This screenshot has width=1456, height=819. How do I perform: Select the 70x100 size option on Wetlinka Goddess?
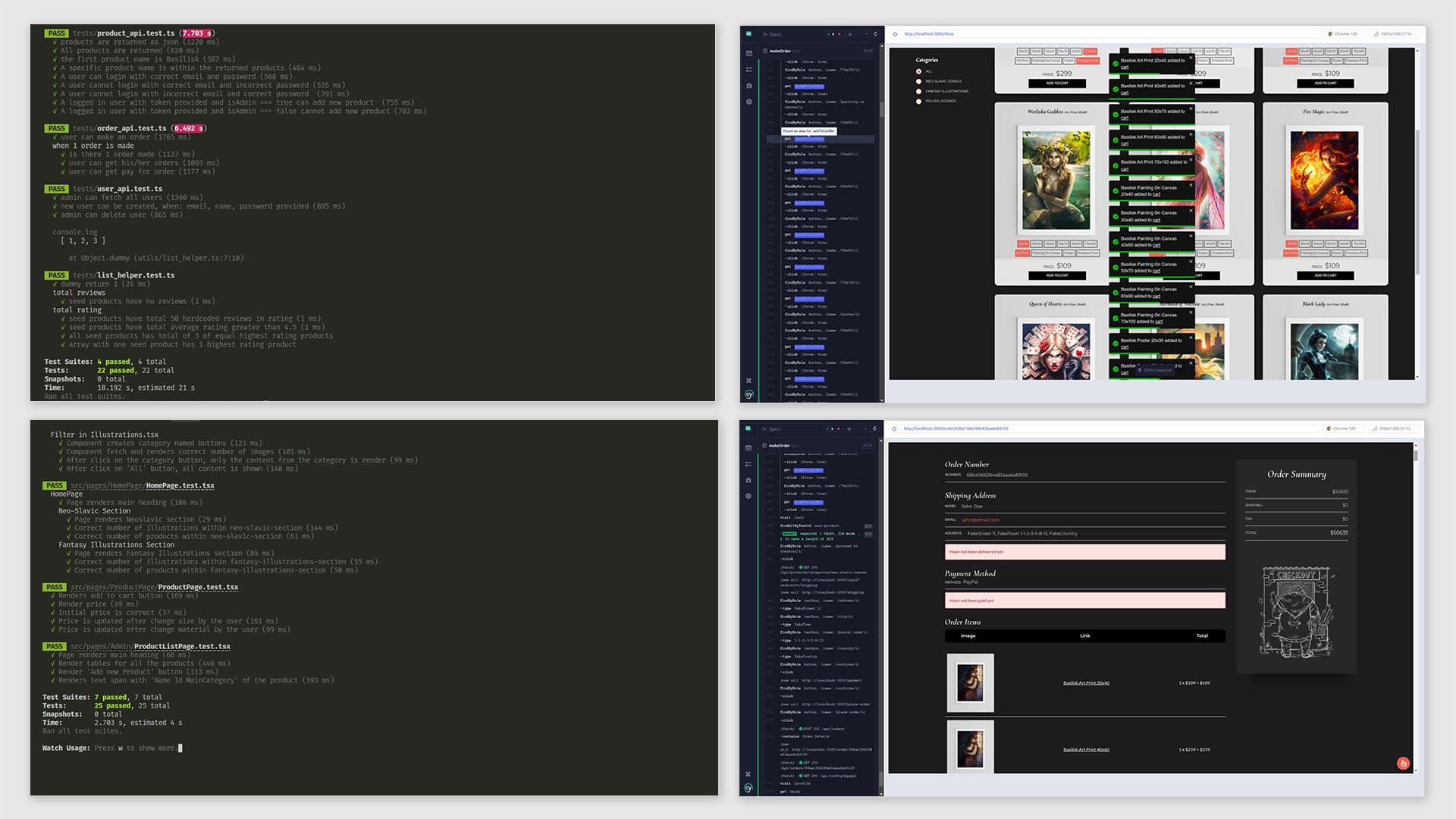coord(1089,243)
